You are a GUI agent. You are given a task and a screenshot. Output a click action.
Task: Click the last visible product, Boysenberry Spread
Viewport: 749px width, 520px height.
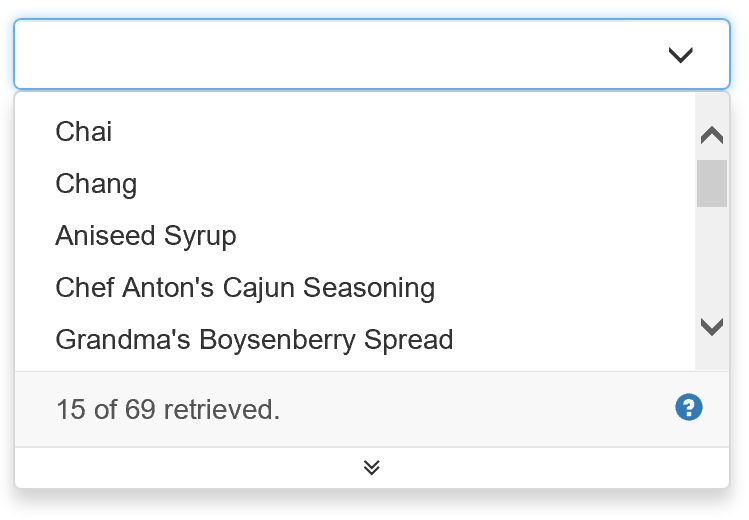tap(254, 339)
